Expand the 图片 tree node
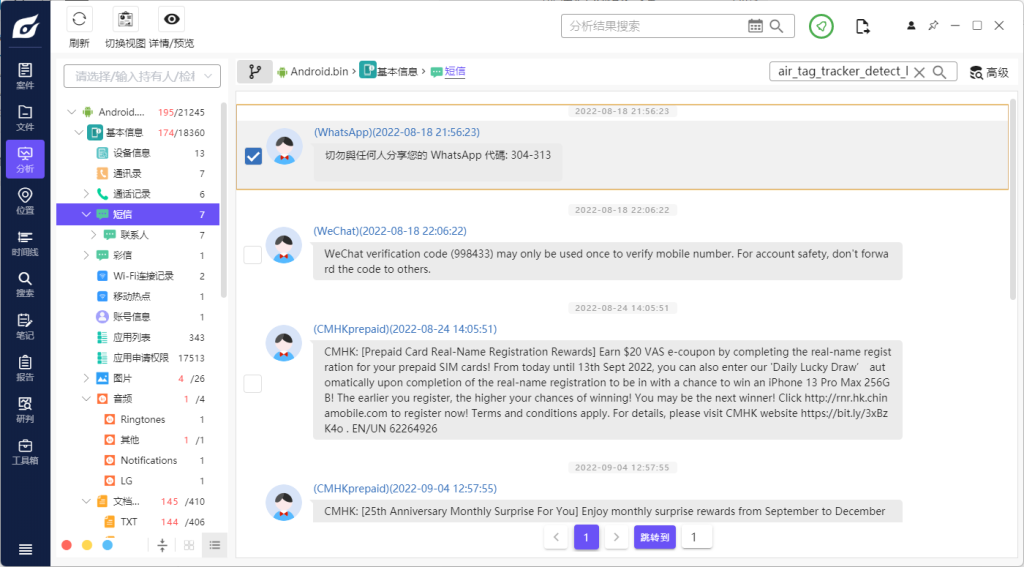 (x=87, y=379)
